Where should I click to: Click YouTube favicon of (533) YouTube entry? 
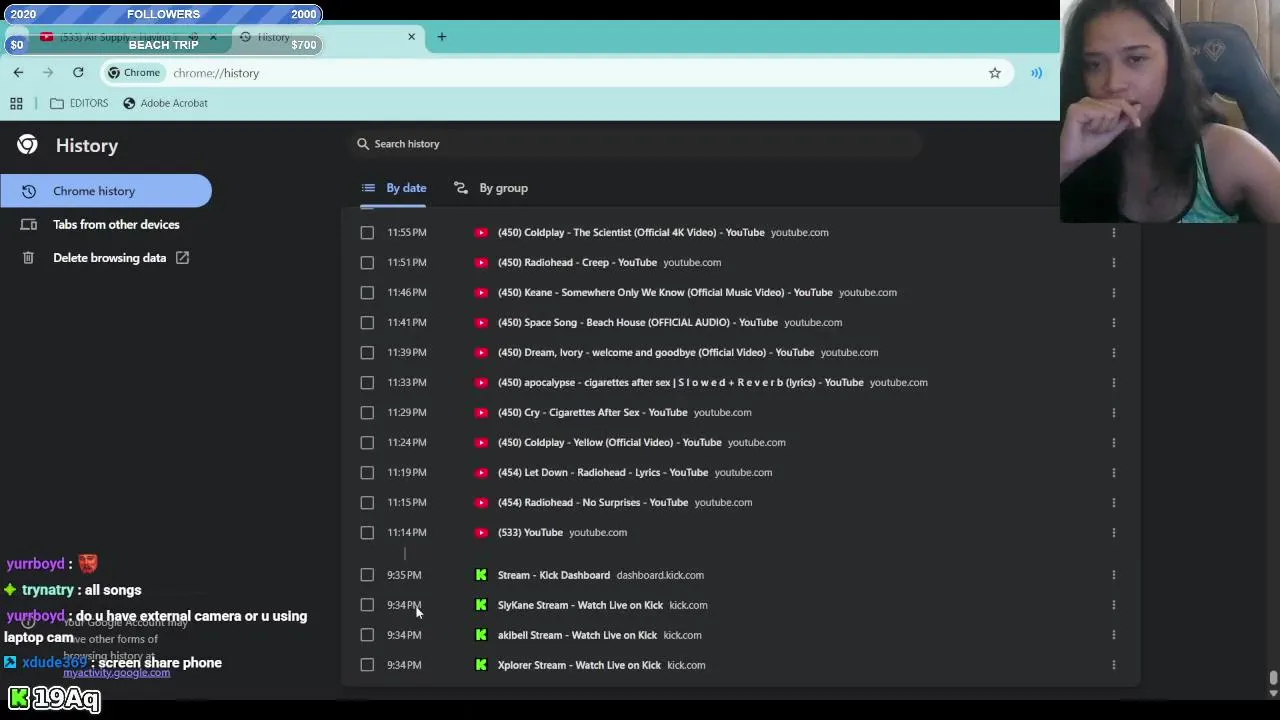click(481, 532)
